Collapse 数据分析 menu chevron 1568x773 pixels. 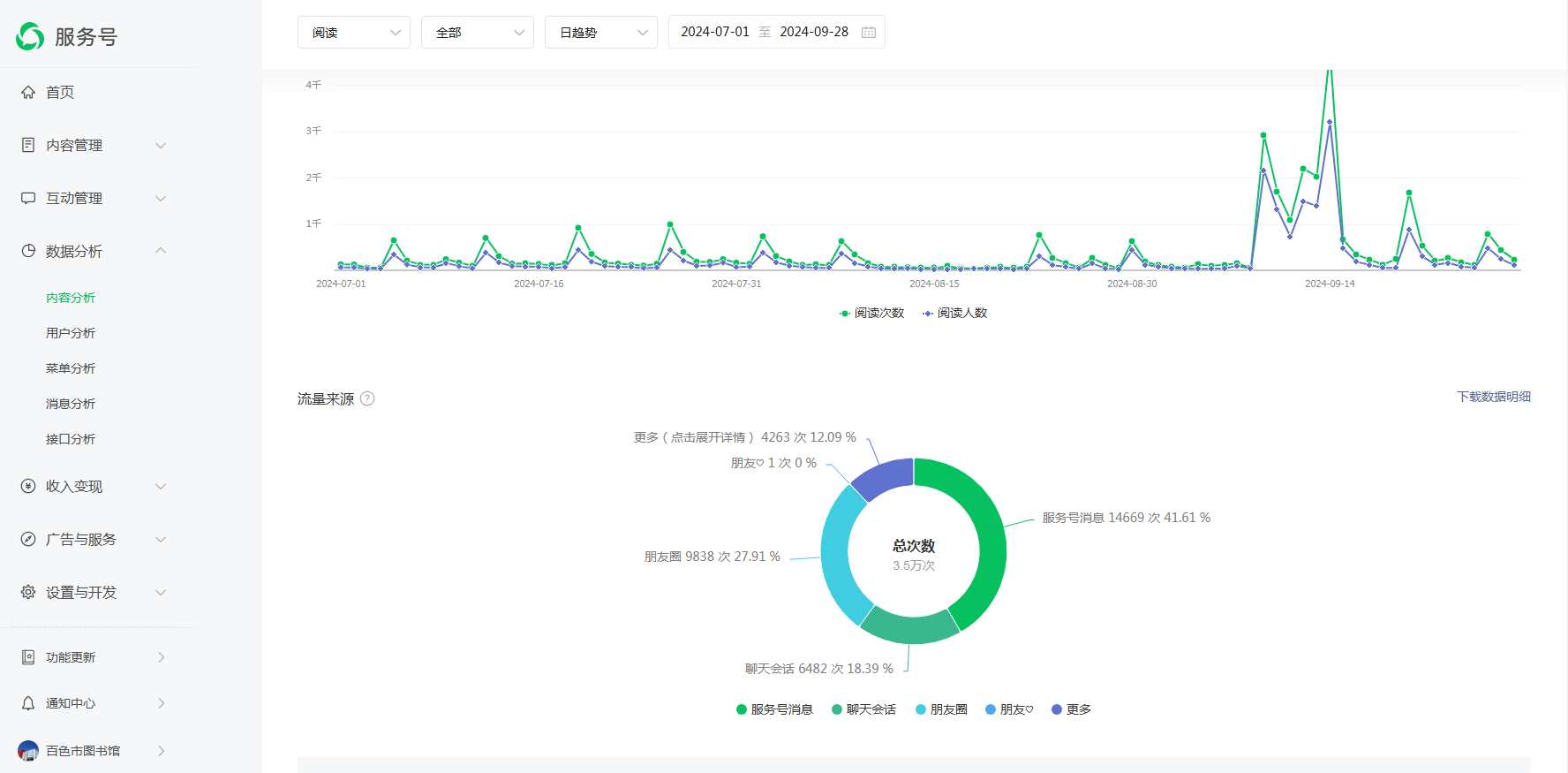[x=161, y=251]
